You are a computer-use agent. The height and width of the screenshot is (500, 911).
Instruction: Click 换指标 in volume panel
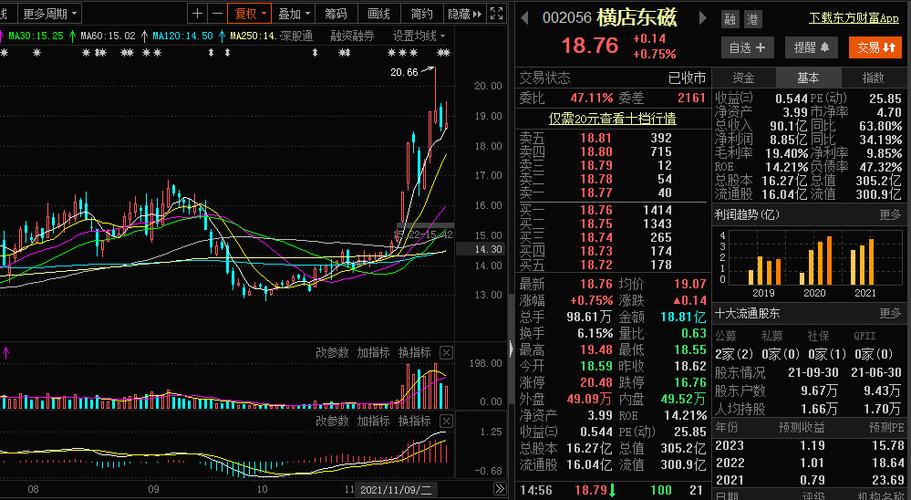tap(414, 352)
